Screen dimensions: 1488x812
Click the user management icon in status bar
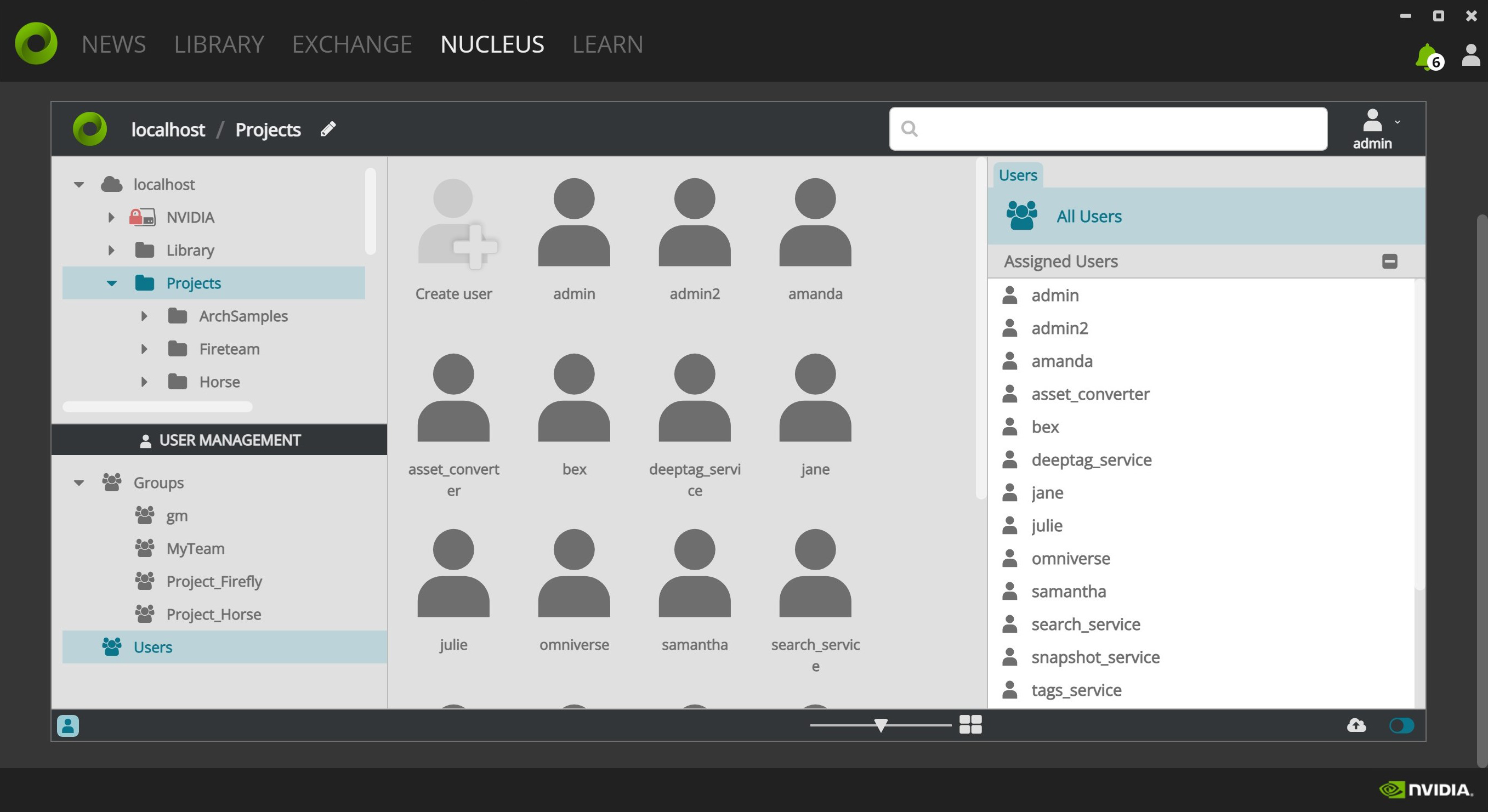(x=67, y=725)
